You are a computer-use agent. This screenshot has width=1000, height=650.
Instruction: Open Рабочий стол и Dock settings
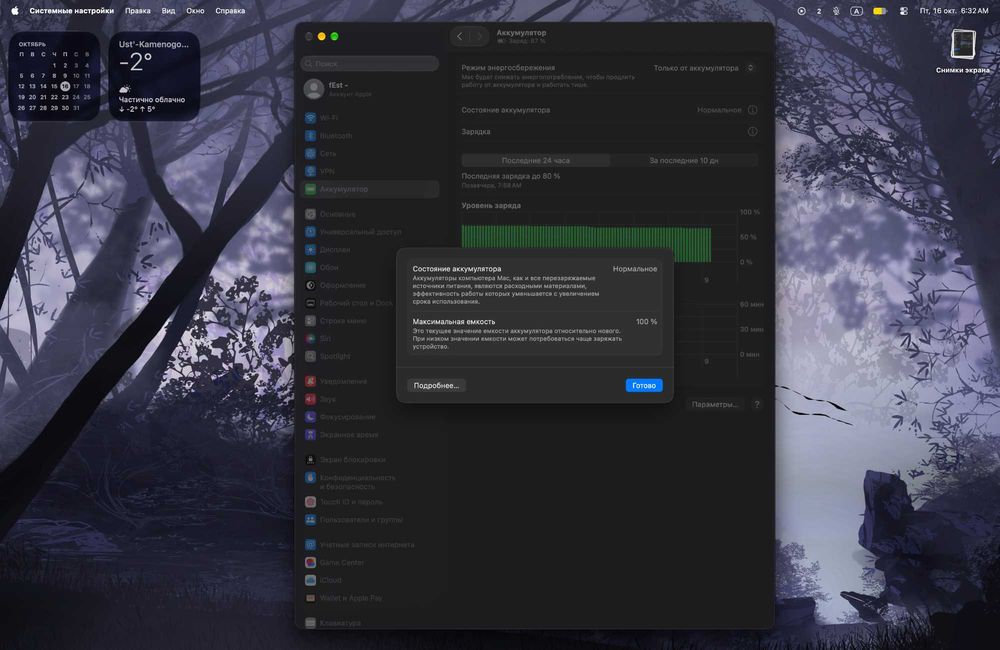click(x=370, y=303)
